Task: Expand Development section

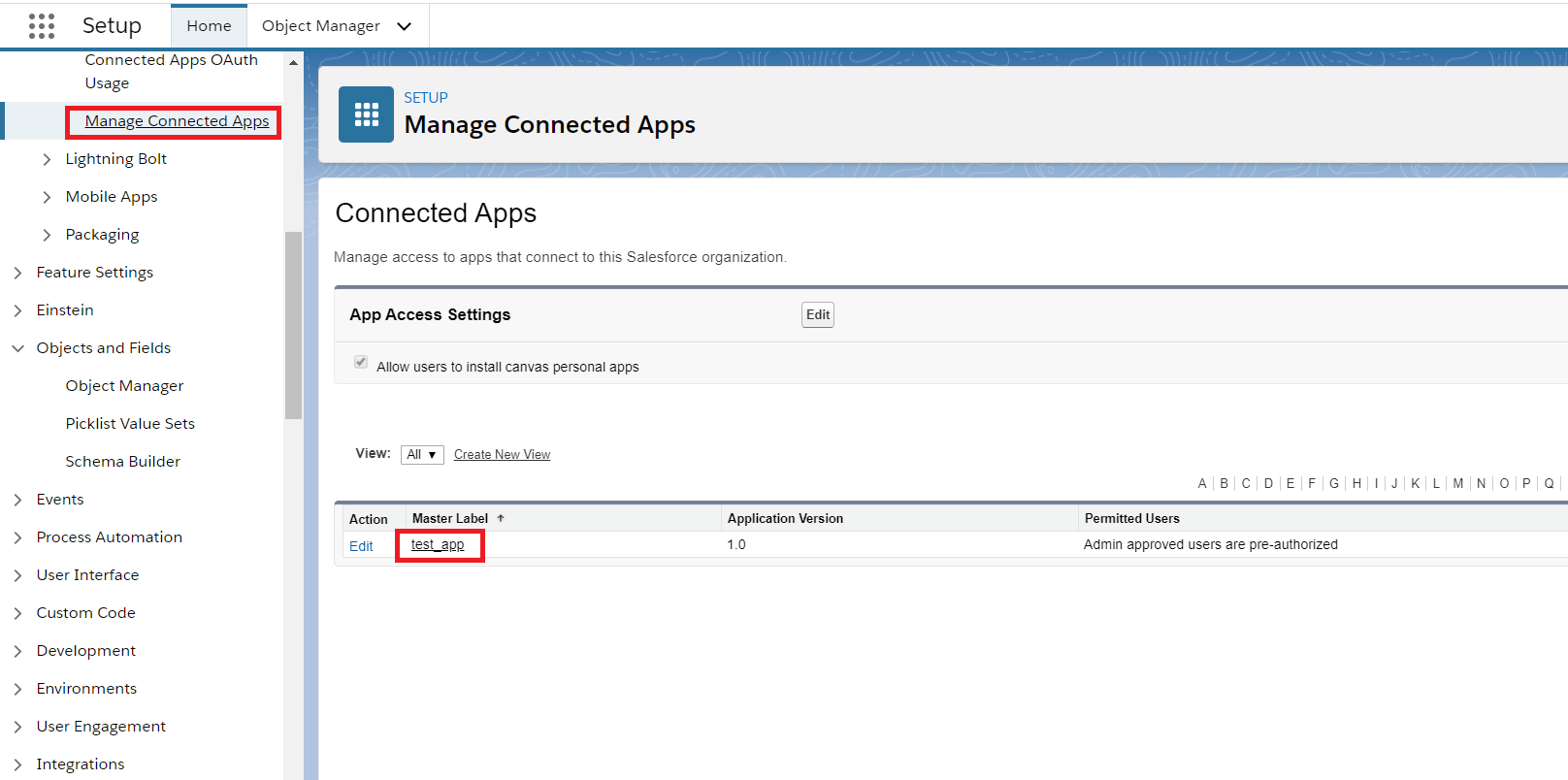Action: pos(17,651)
